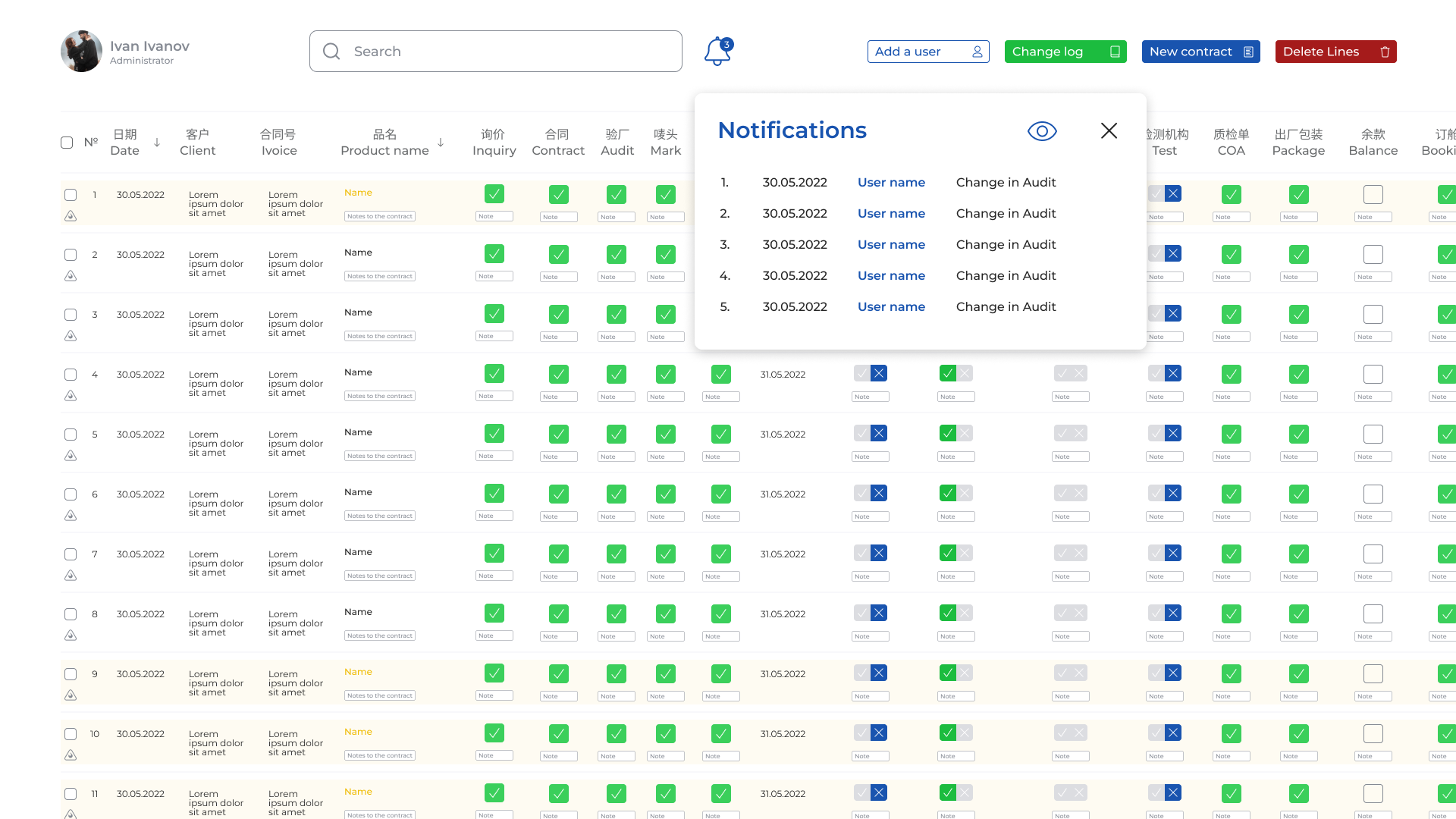The height and width of the screenshot is (819, 1456).
Task: Click Notes to the contract field, row 1
Action: pos(380,216)
